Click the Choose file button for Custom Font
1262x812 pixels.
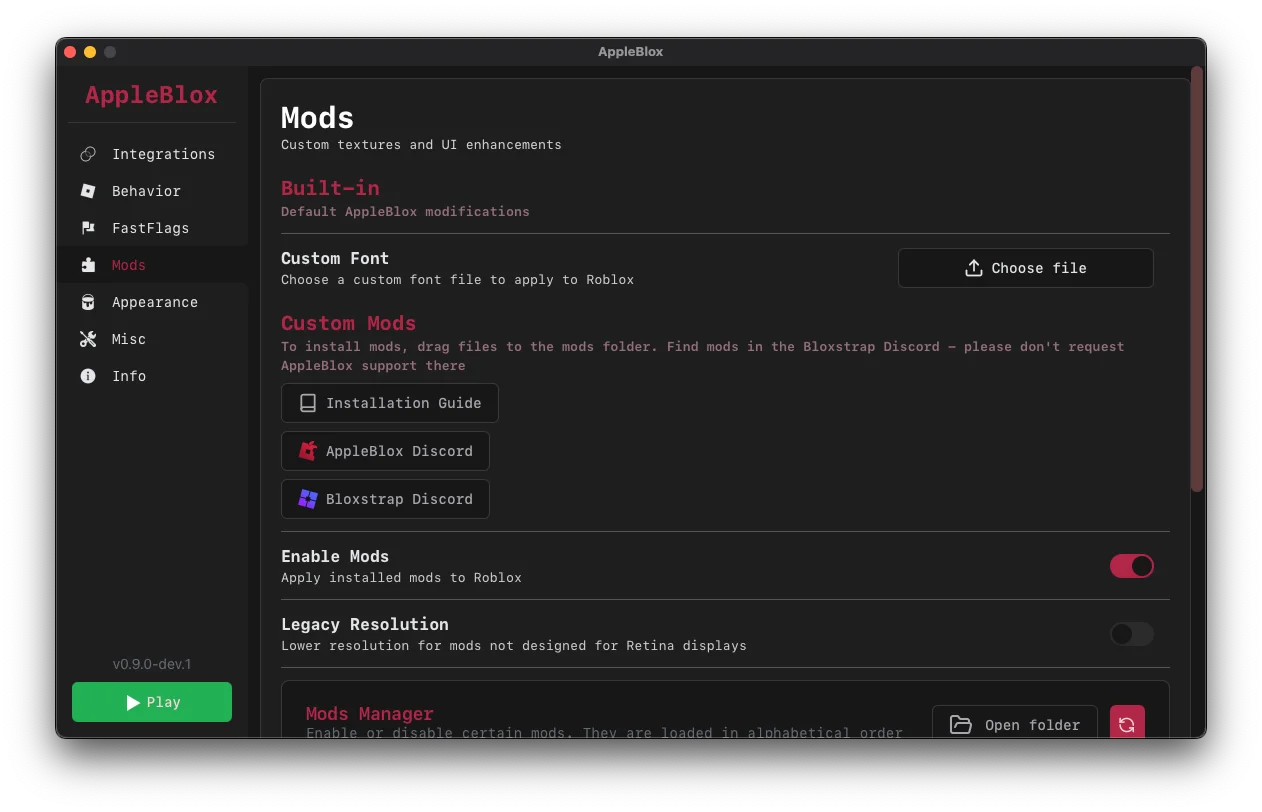[1025, 267]
